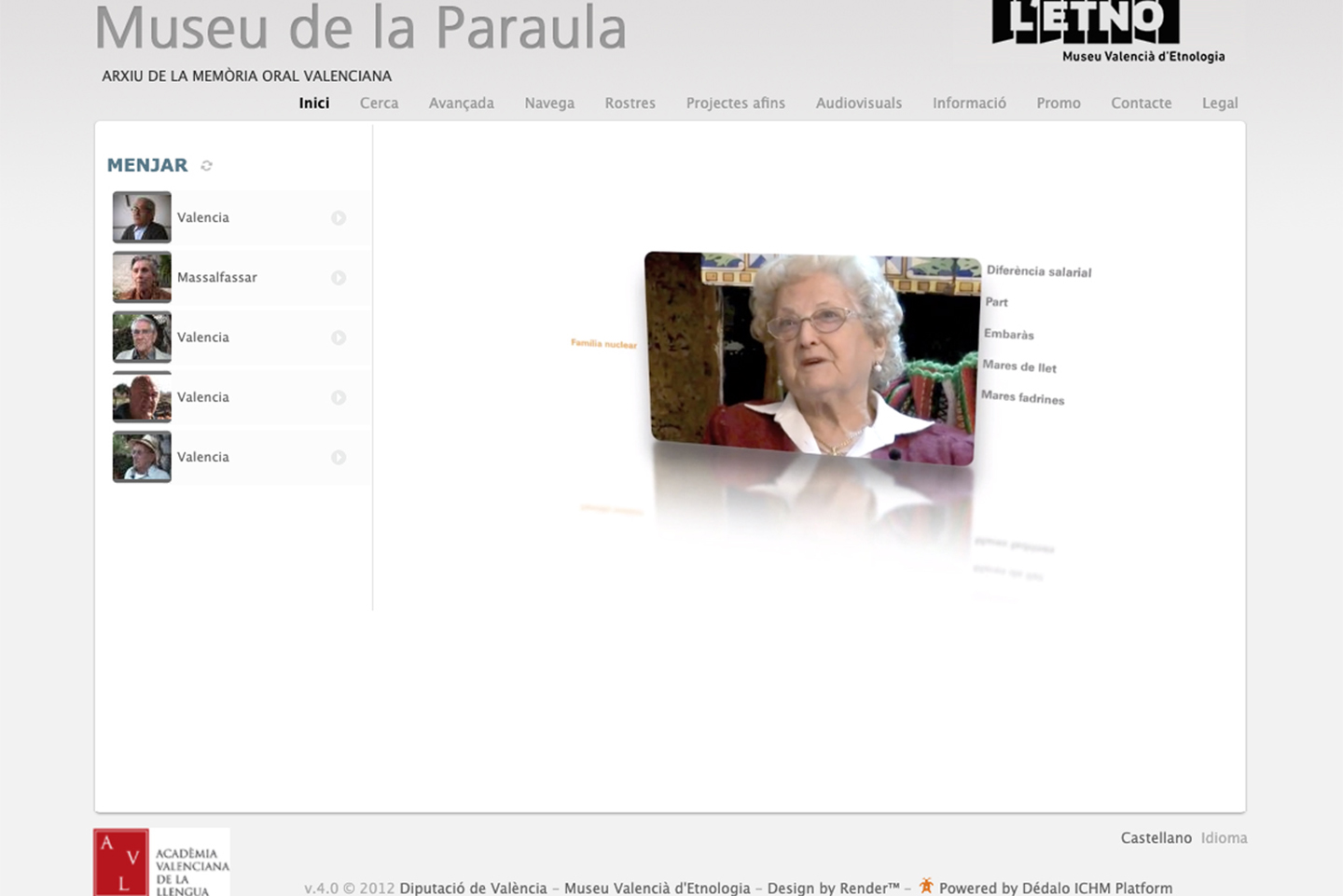Image resolution: width=1343 pixels, height=896 pixels.
Task: Open the Cerca menu item
Action: point(379,103)
